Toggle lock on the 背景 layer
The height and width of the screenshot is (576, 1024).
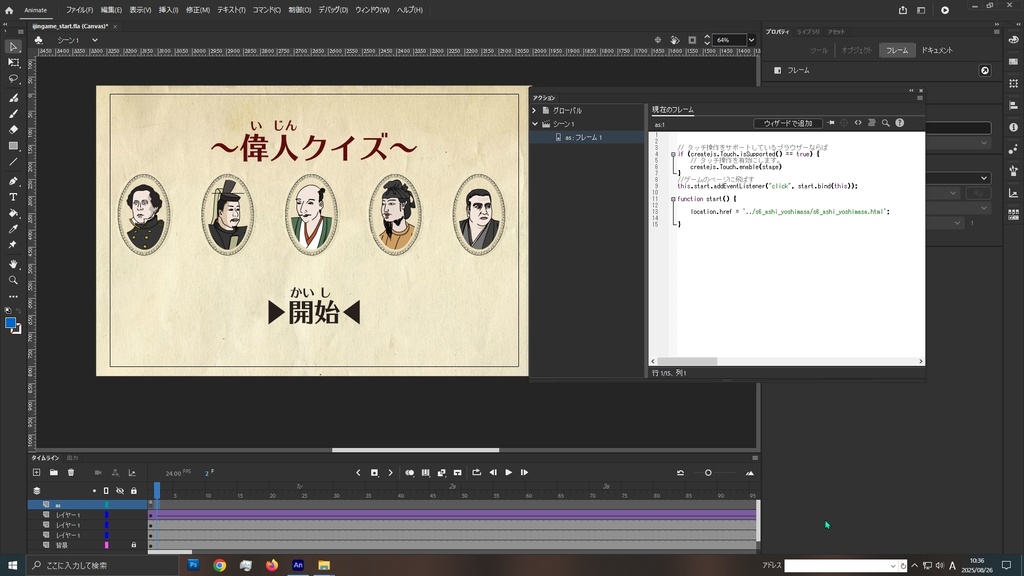(133, 545)
